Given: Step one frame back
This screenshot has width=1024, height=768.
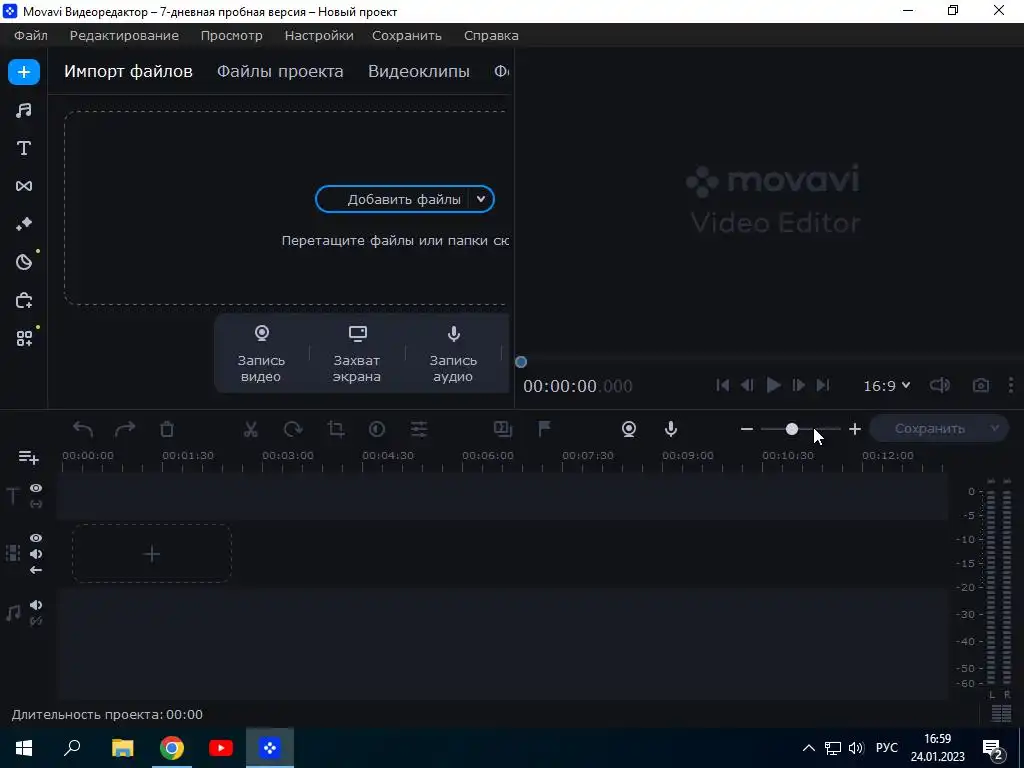Looking at the screenshot, I should click(748, 385).
